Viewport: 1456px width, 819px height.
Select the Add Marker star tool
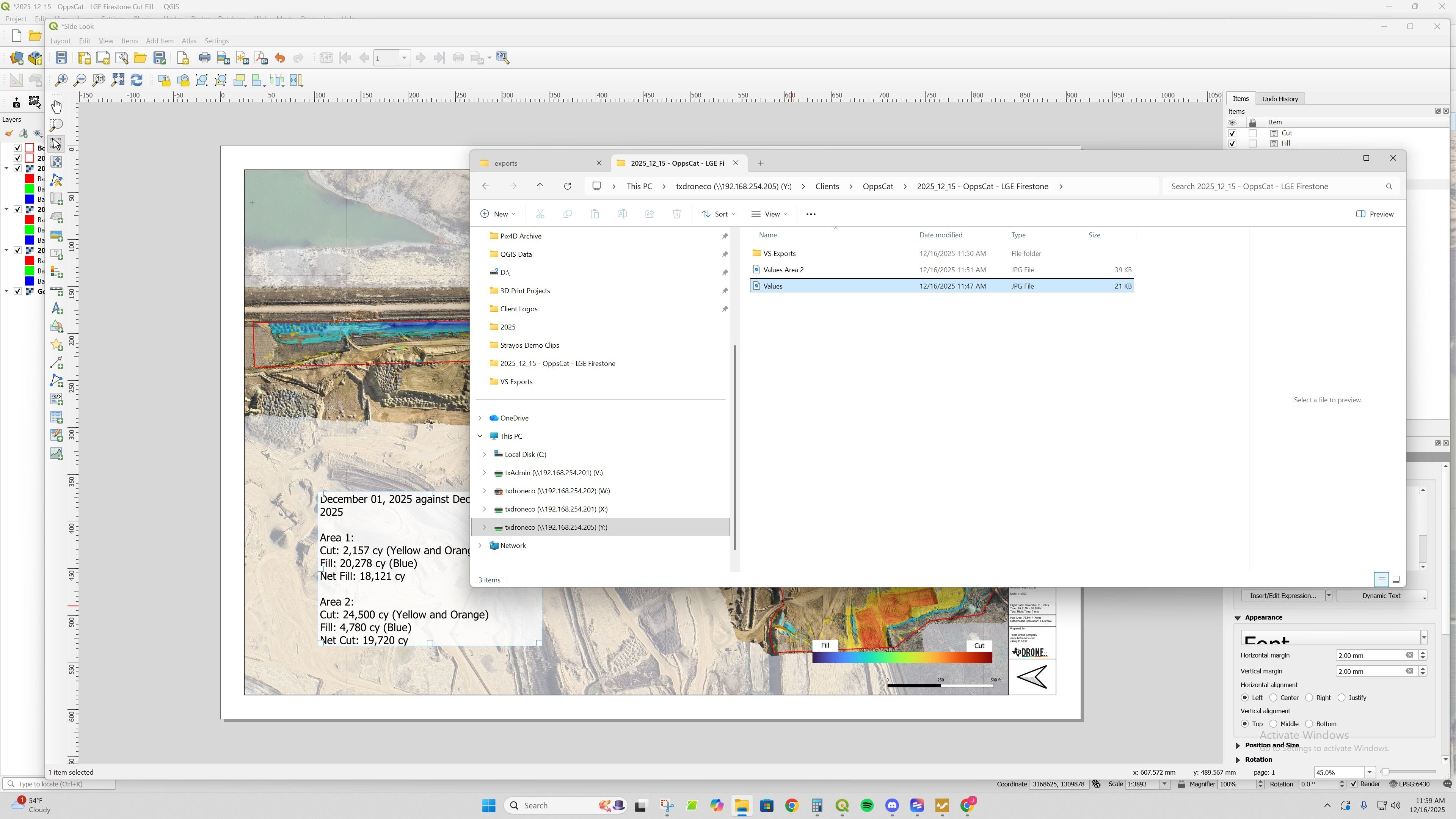(x=56, y=345)
